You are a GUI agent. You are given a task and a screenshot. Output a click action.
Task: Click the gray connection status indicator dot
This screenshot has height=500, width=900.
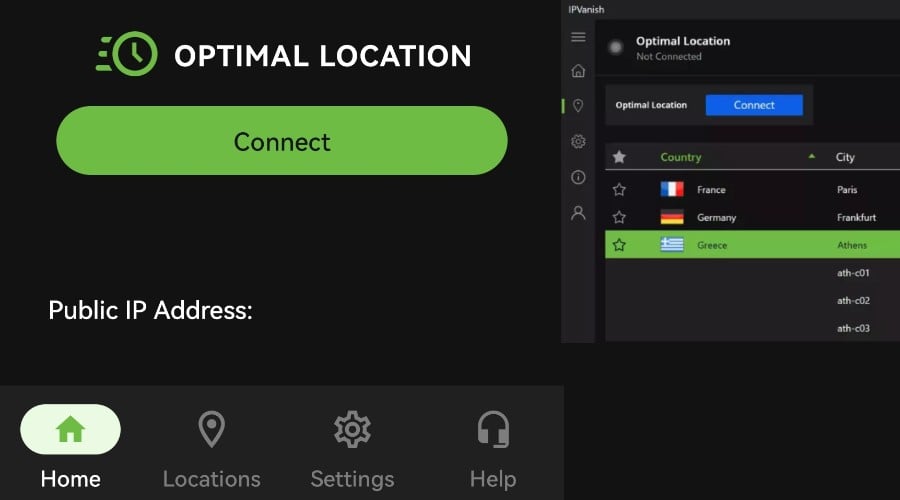[x=615, y=47]
